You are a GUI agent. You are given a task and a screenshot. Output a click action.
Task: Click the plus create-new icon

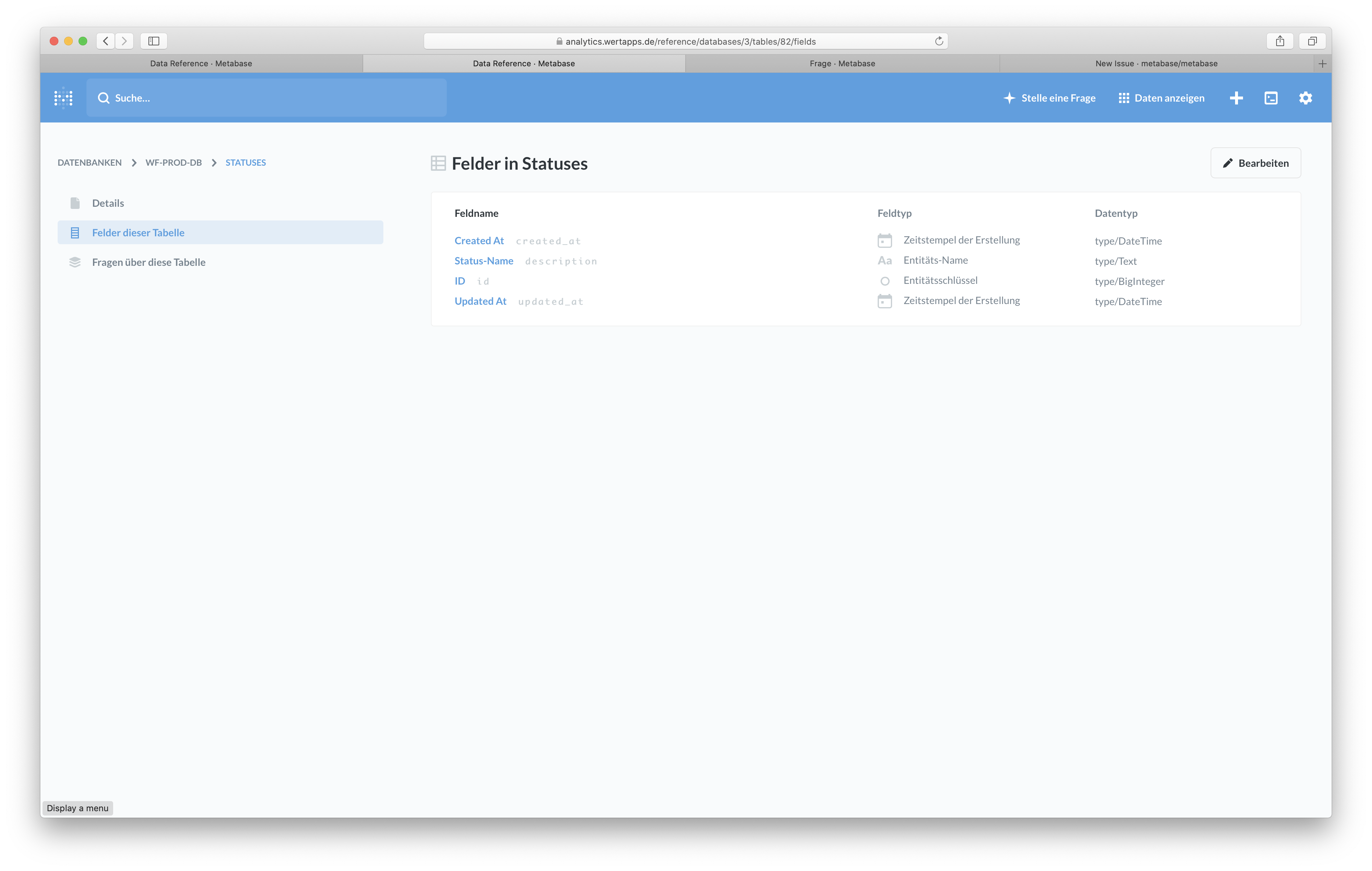tap(1236, 98)
